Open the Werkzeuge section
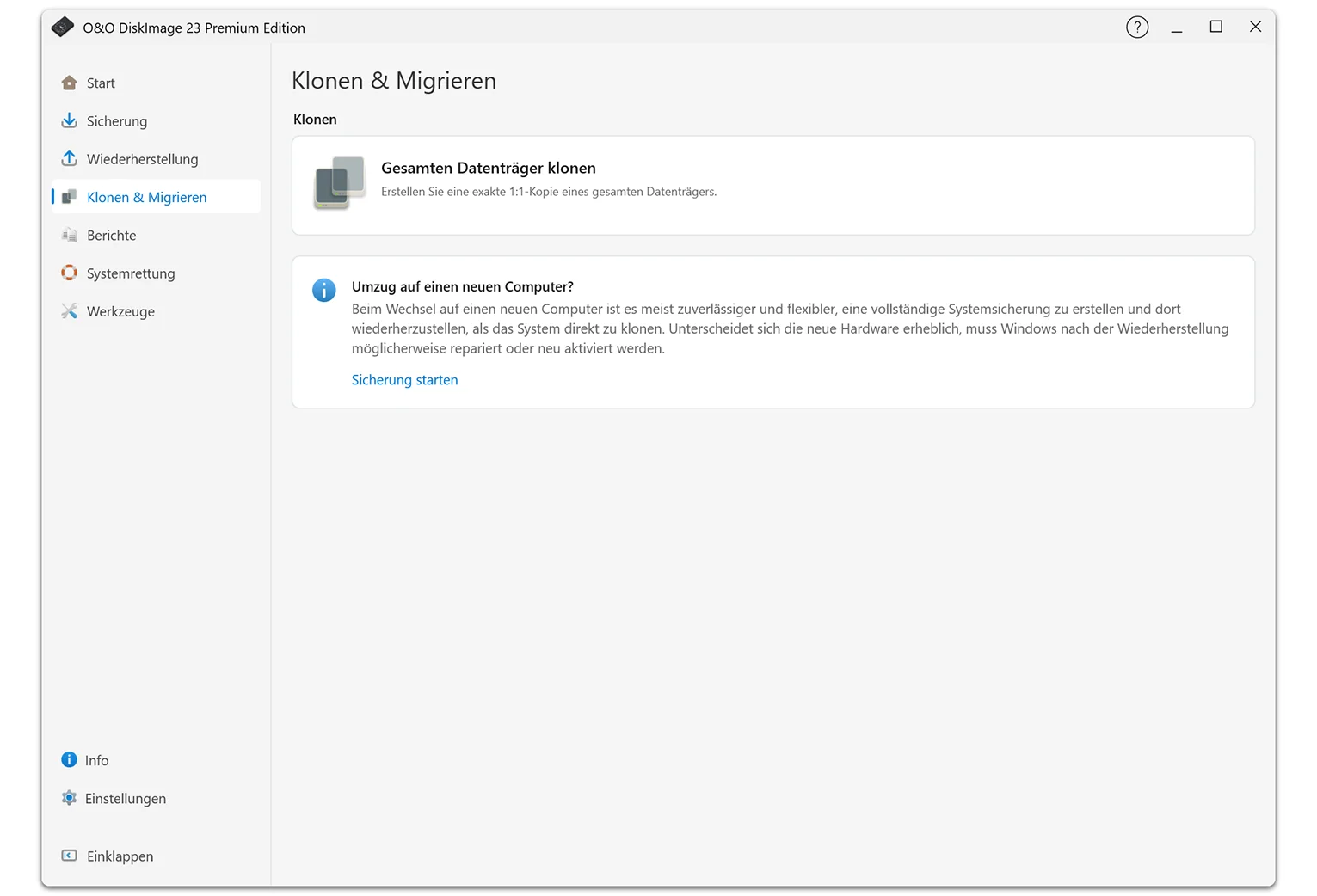1317x896 pixels. click(x=121, y=311)
